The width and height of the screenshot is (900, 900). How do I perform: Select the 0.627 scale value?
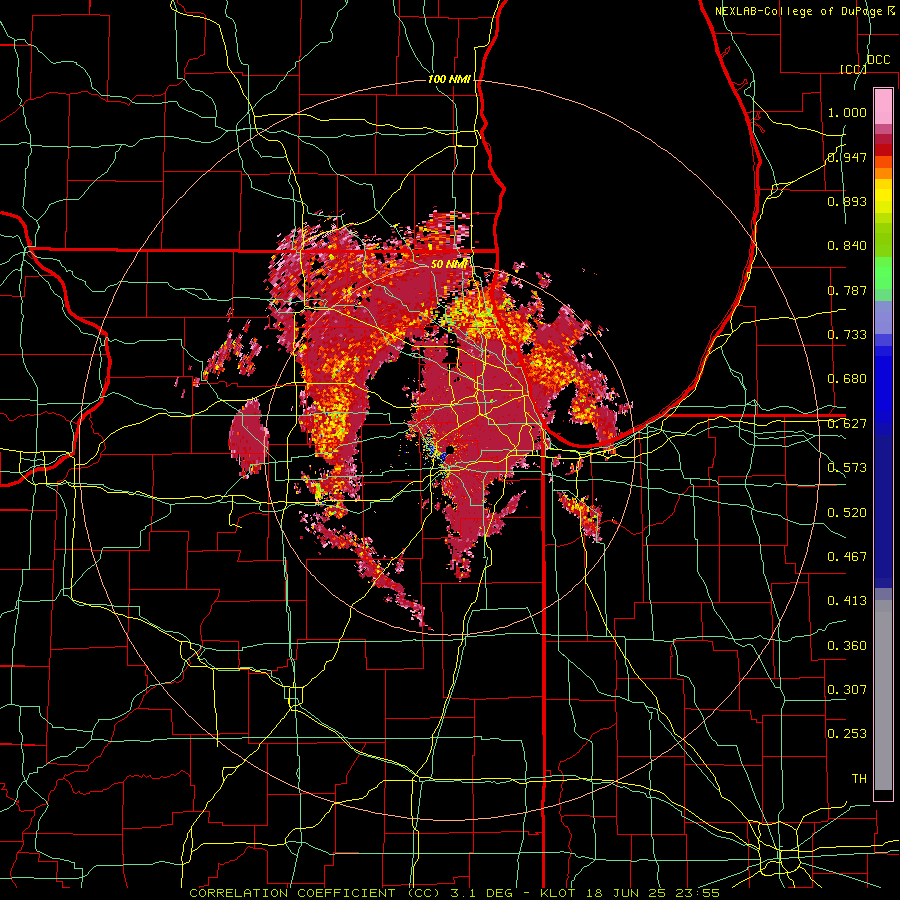point(847,424)
